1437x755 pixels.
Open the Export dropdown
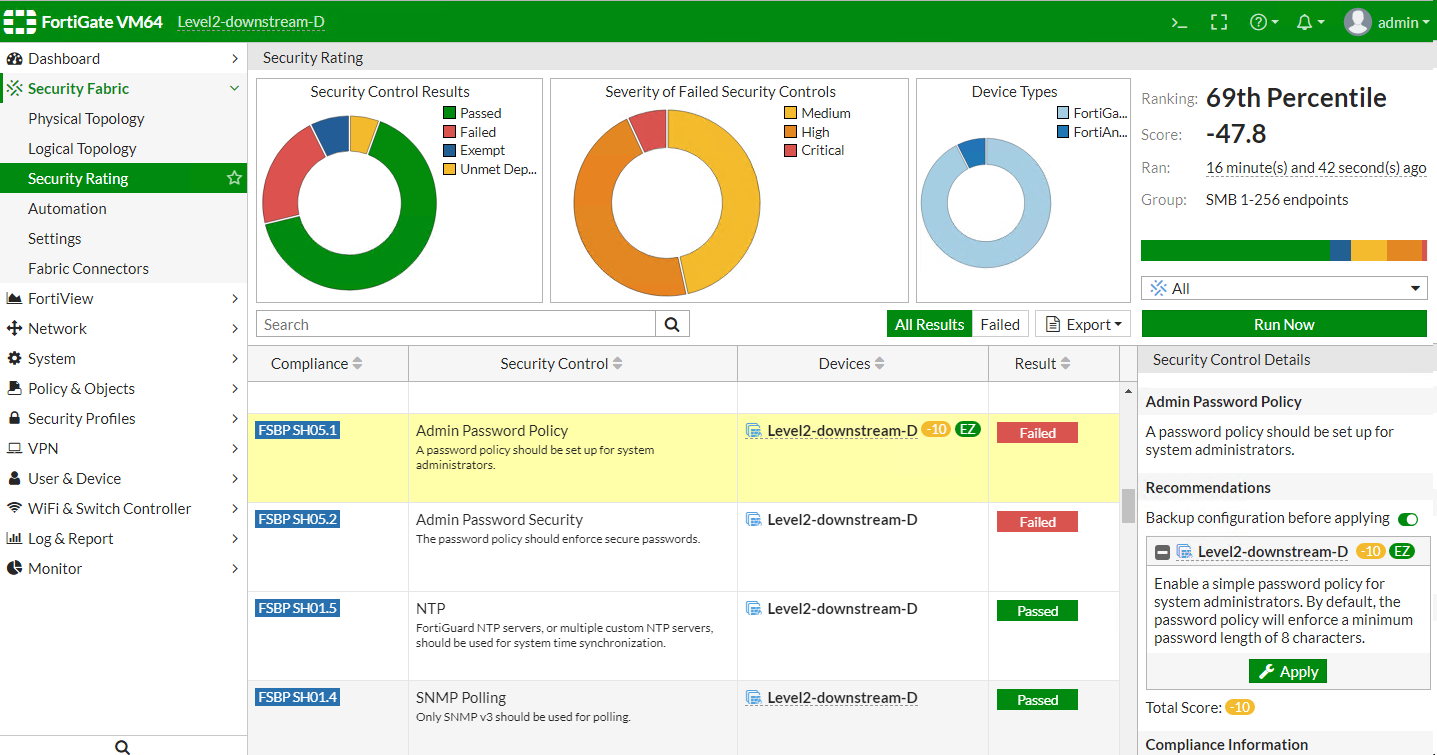tap(1083, 324)
